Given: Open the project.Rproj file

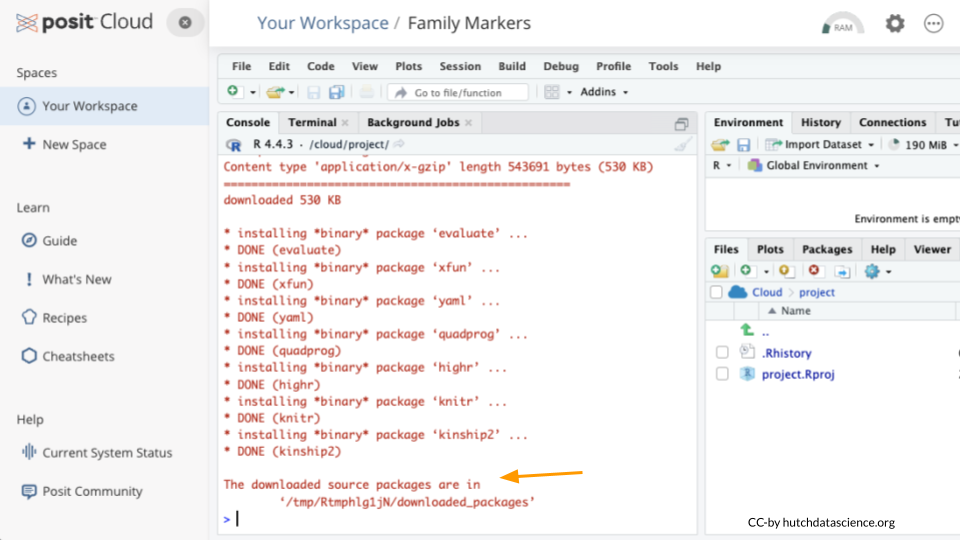Looking at the screenshot, I should click(x=798, y=374).
